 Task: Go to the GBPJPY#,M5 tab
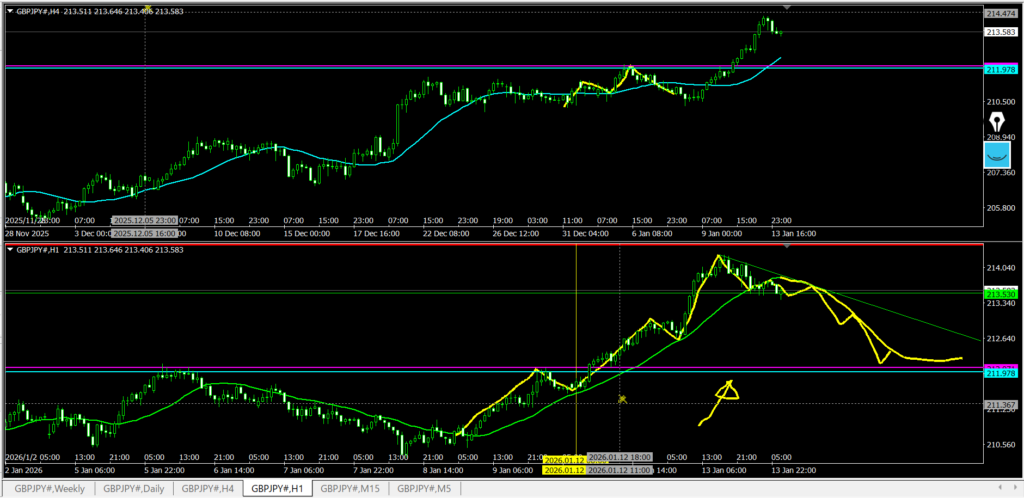(424, 488)
